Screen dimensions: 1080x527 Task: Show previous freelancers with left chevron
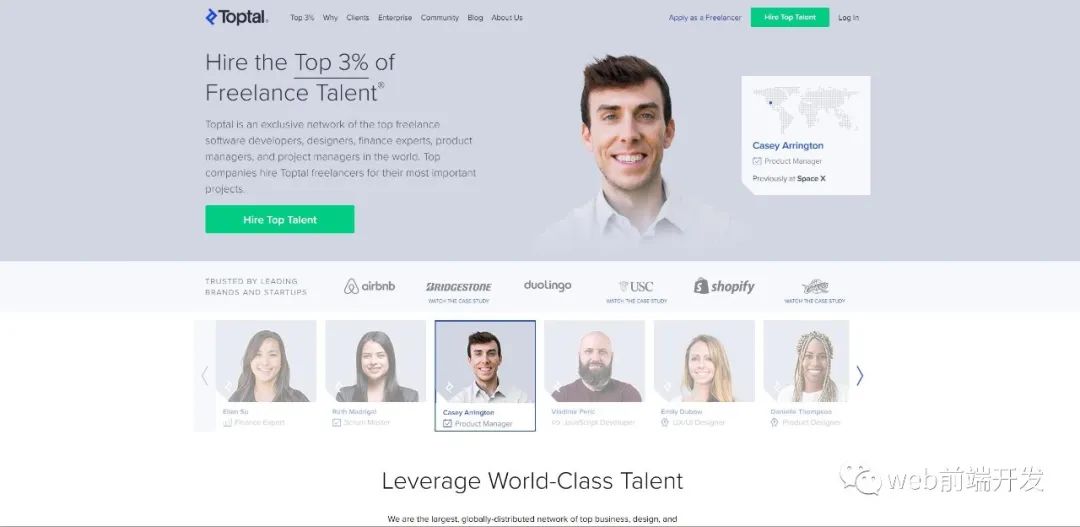click(205, 375)
